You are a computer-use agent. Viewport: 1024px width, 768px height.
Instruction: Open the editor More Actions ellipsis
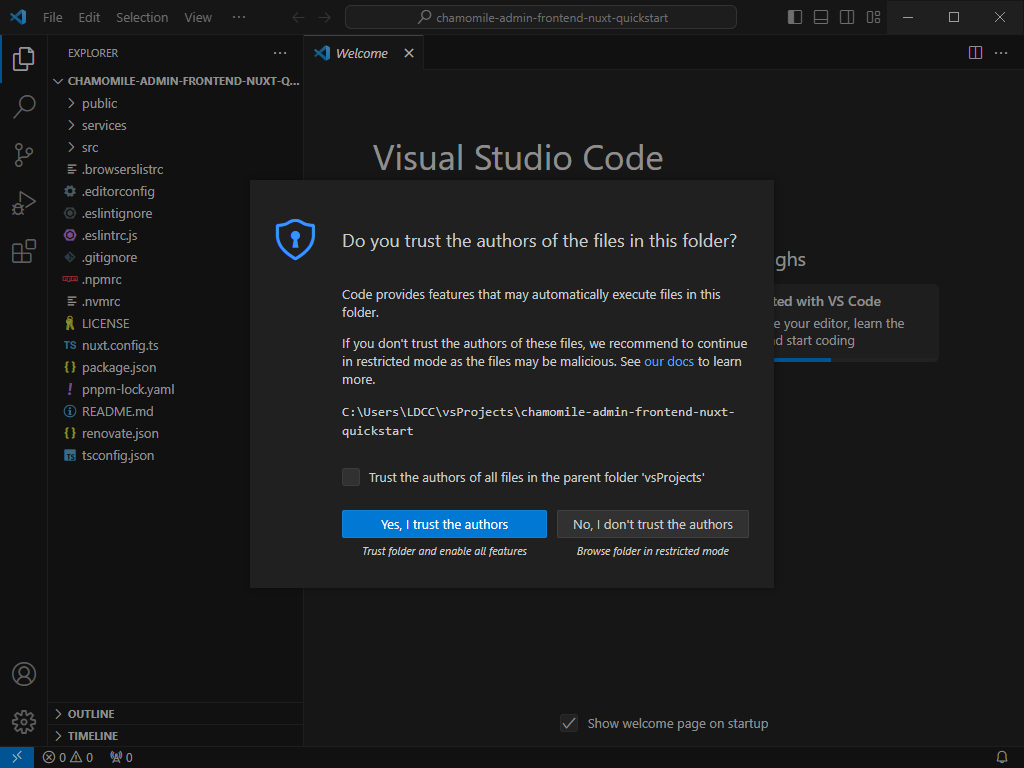click(x=1001, y=53)
